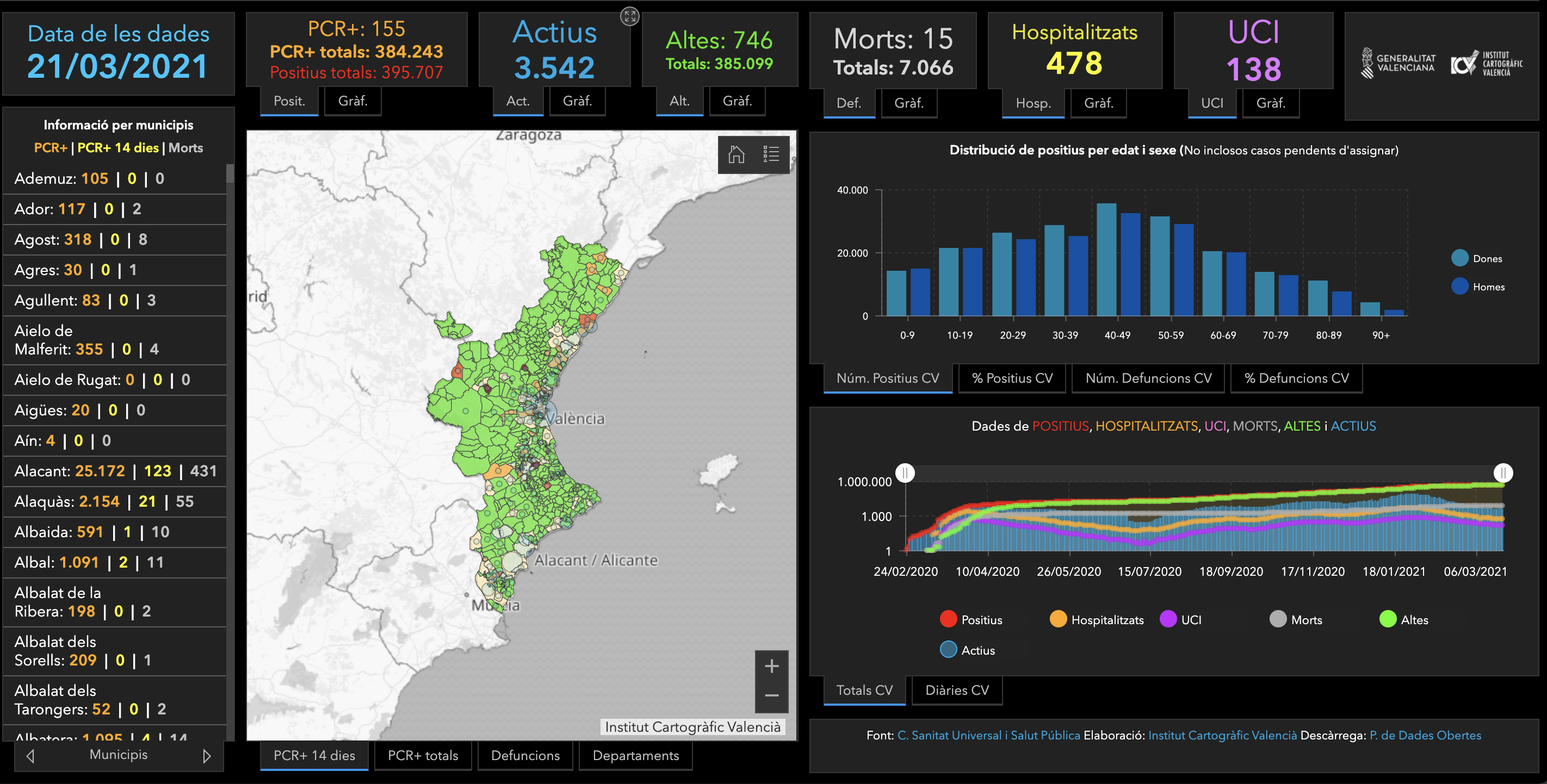The width and height of the screenshot is (1547, 784).
Task: Open C. Sanitat Universal i Salut Pública link
Action: 988,736
